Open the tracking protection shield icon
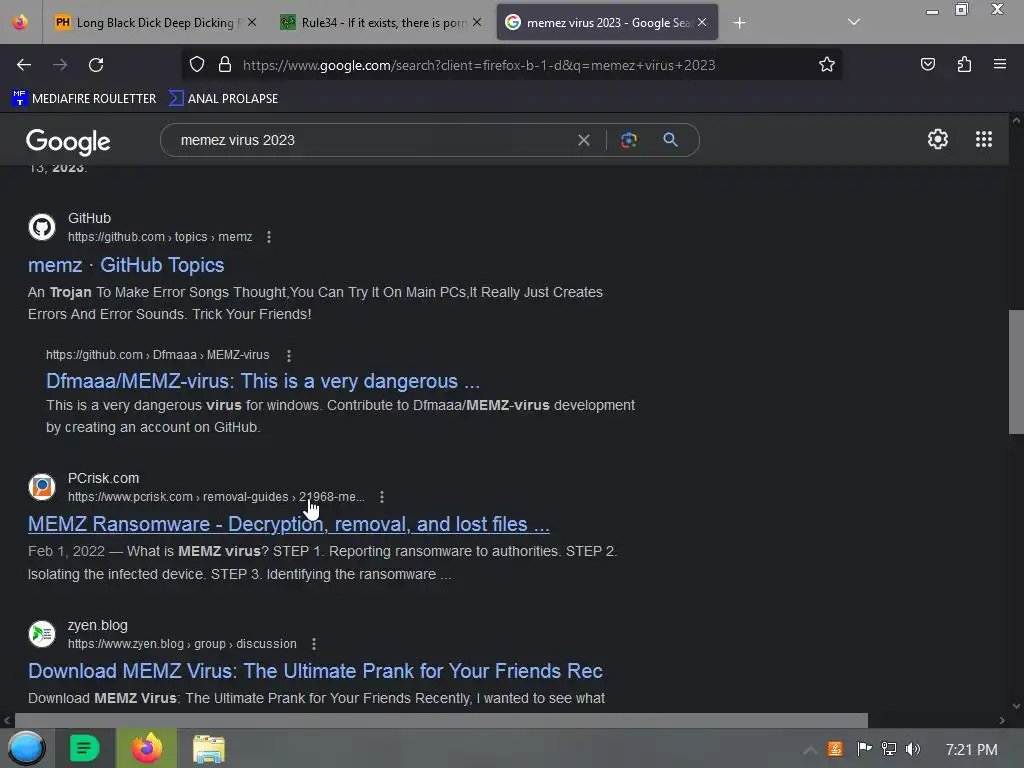This screenshot has width=1024, height=768. click(x=197, y=65)
